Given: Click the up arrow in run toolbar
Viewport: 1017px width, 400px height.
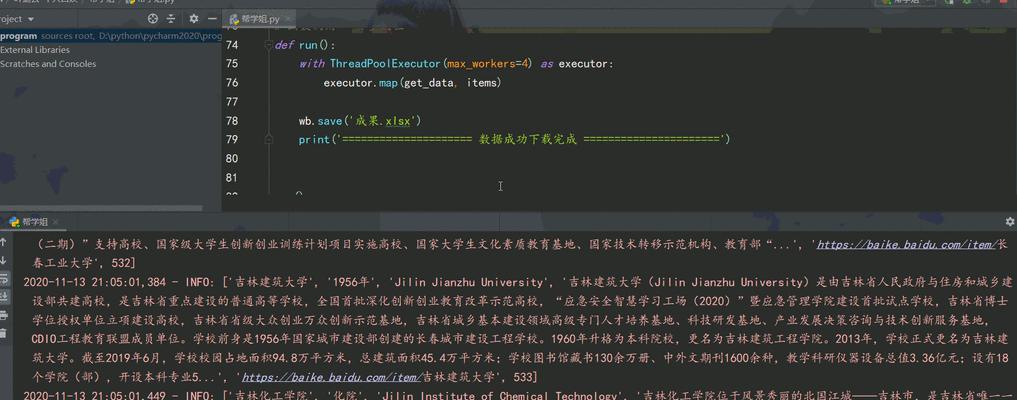Looking at the screenshot, I should pyautogui.click(x=3, y=242).
